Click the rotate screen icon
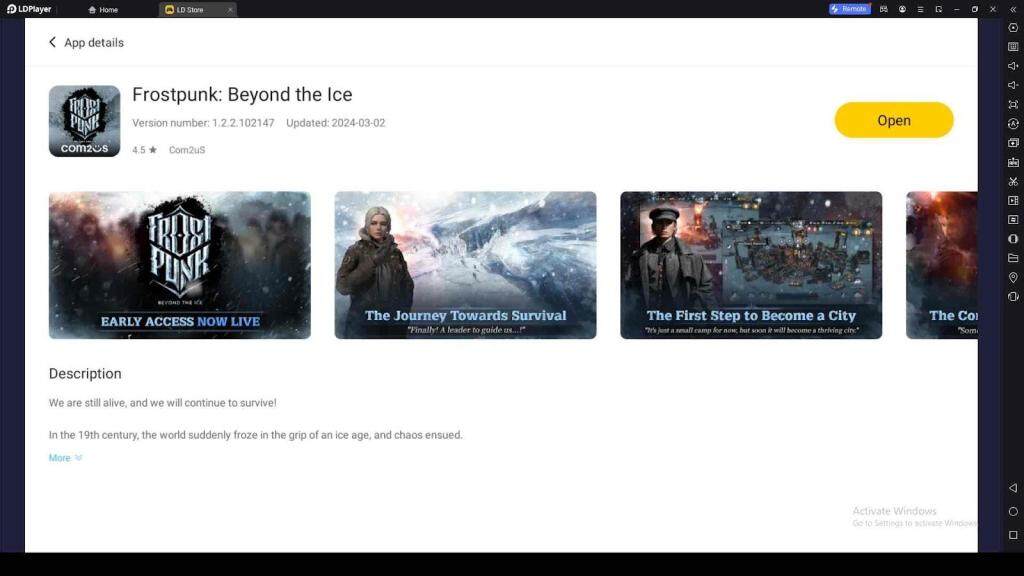Viewport: 1024px width, 576px height. [1013, 296]
